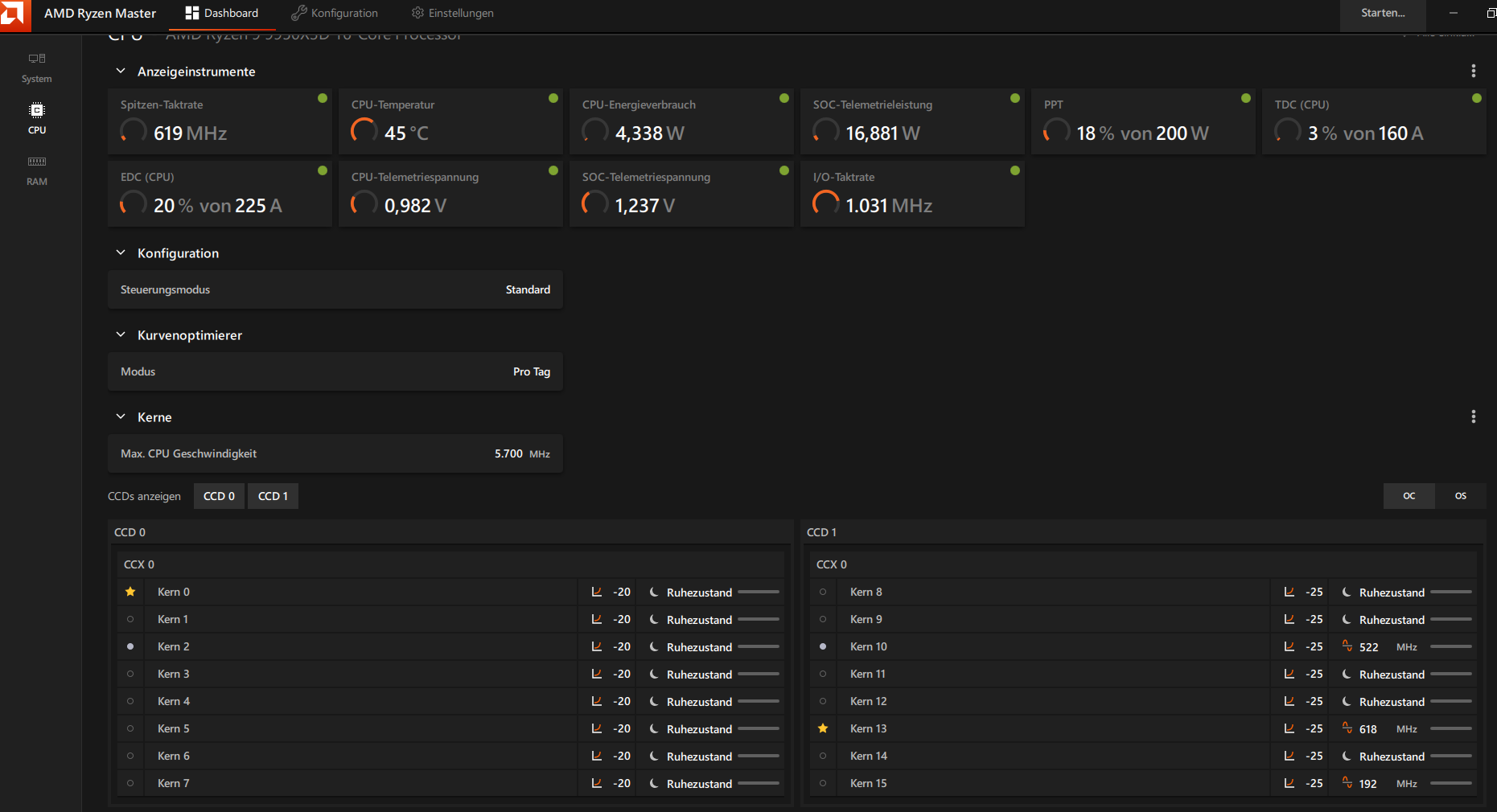The height and width of the screenshot is (812, 1497).
Task: Click the Kern 10 frequency bar
Action: [x=1451, y=646]
